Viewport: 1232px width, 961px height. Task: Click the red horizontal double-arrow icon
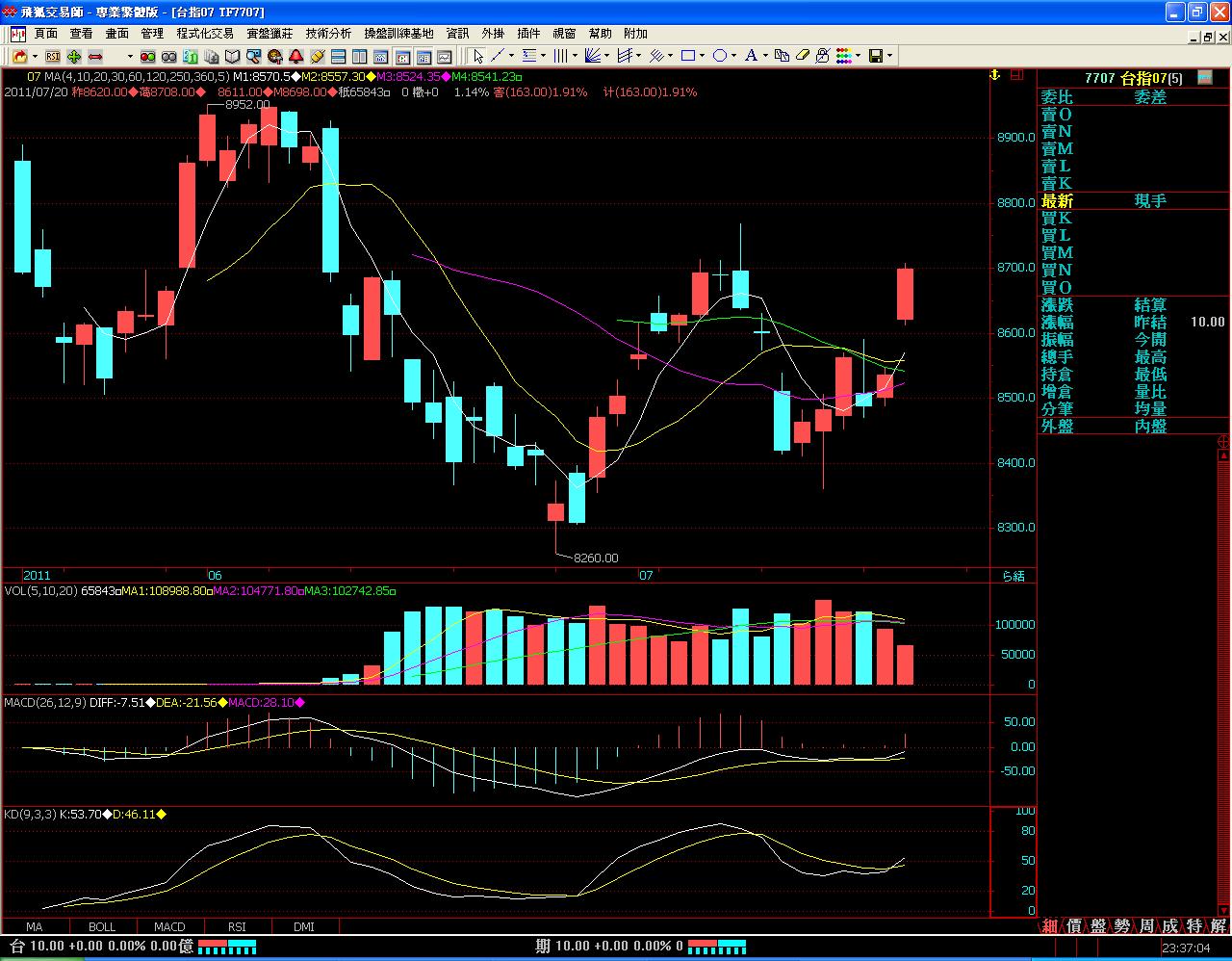[x=95, y=56]
